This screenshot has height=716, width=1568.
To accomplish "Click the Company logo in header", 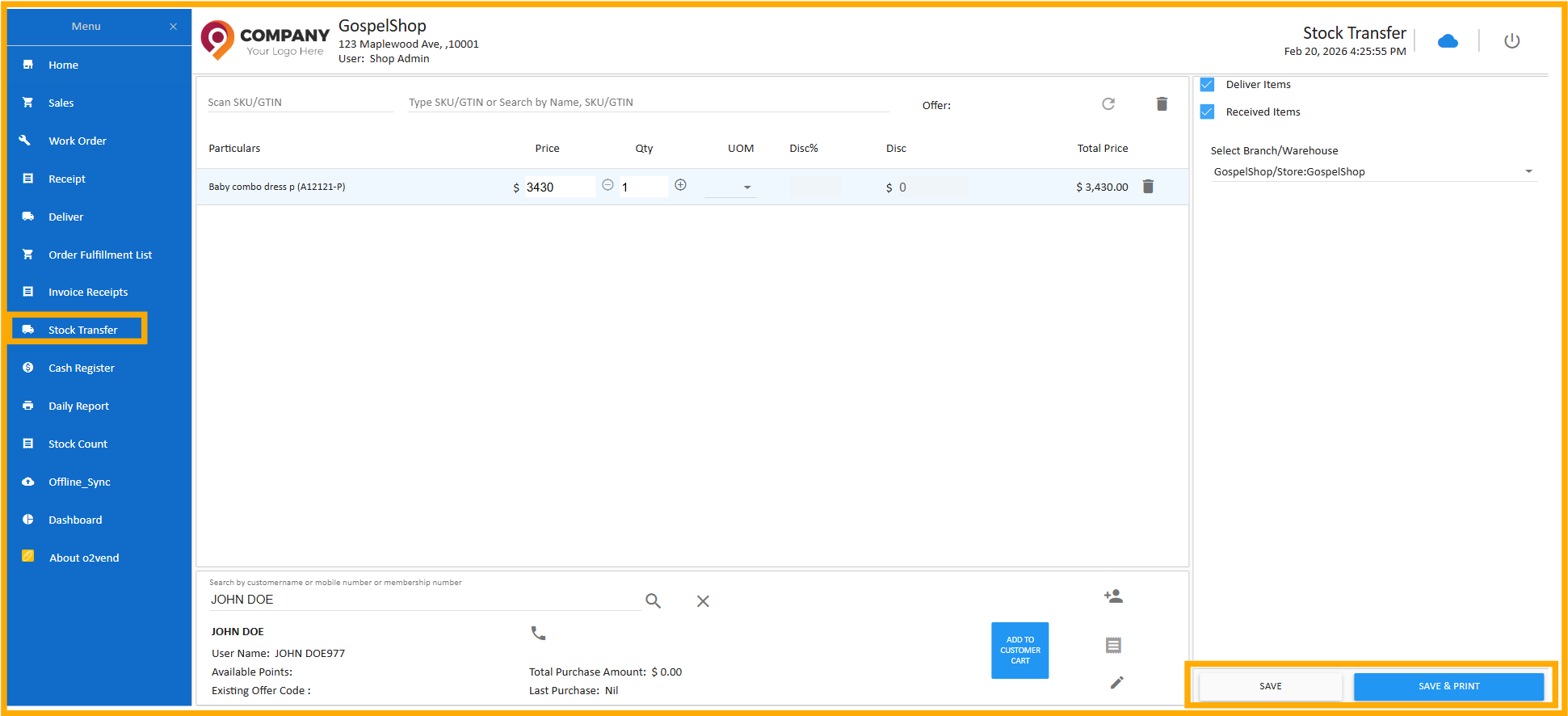I will point(265,40).
